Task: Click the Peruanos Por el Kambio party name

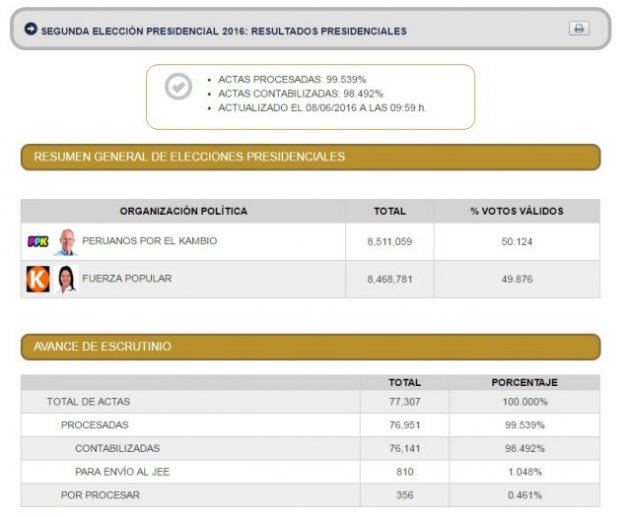Action: pyautogui.click(x=149, y=241)
